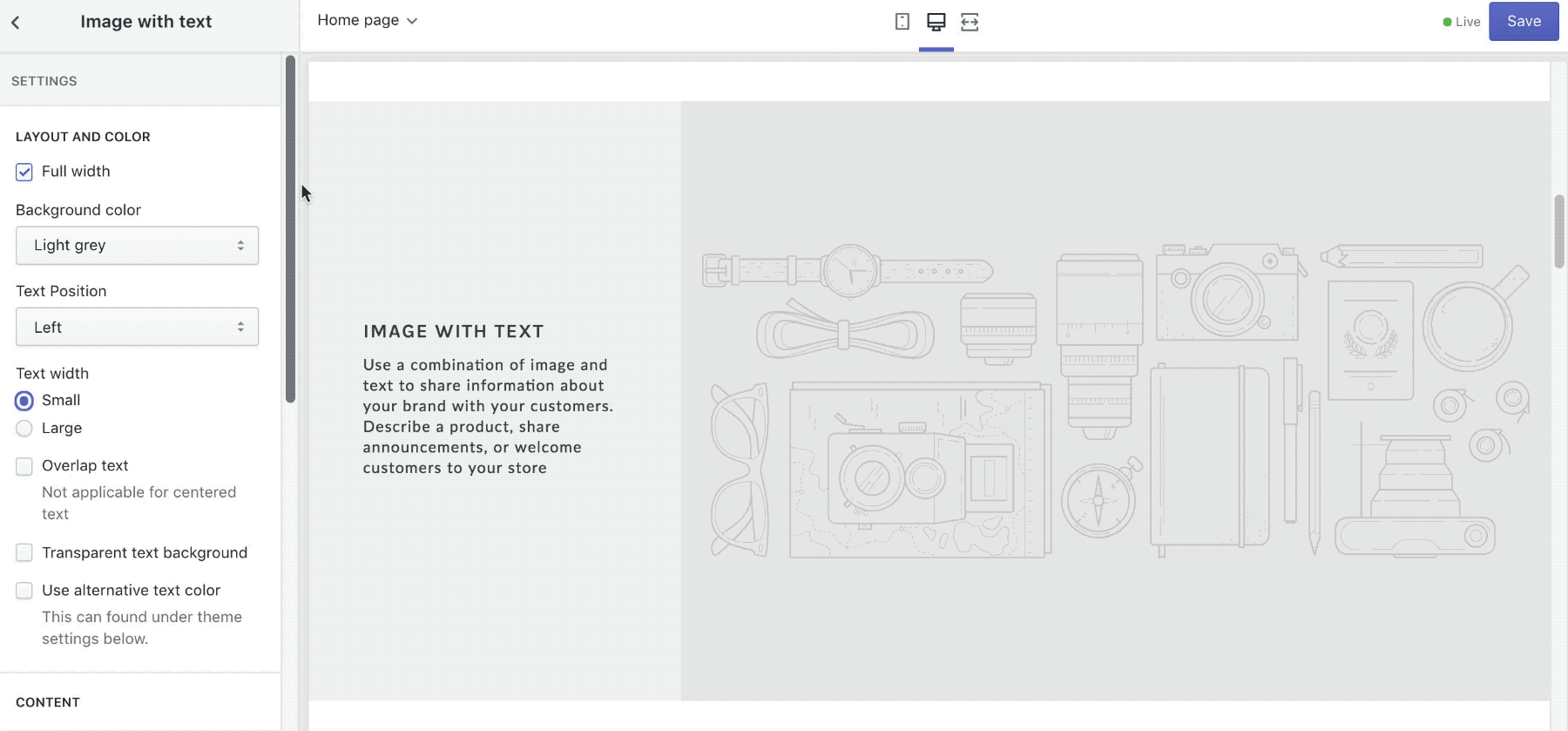The height and width of the screenshot is (731, 1568).
Task: Open the Home page selector dropdown
Action: [368, 21]
